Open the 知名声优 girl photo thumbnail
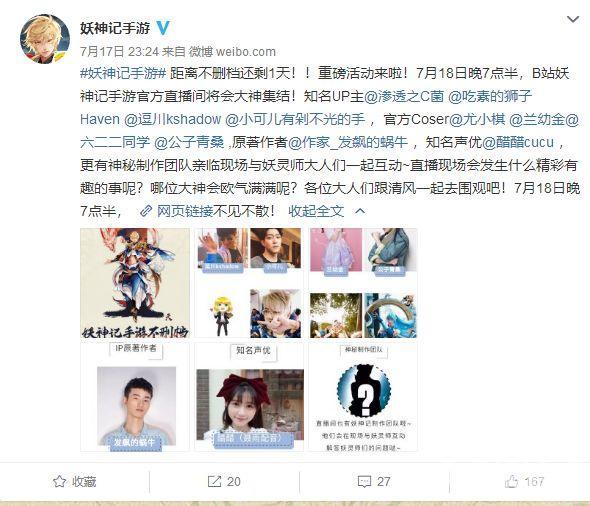 pos(249,397)
